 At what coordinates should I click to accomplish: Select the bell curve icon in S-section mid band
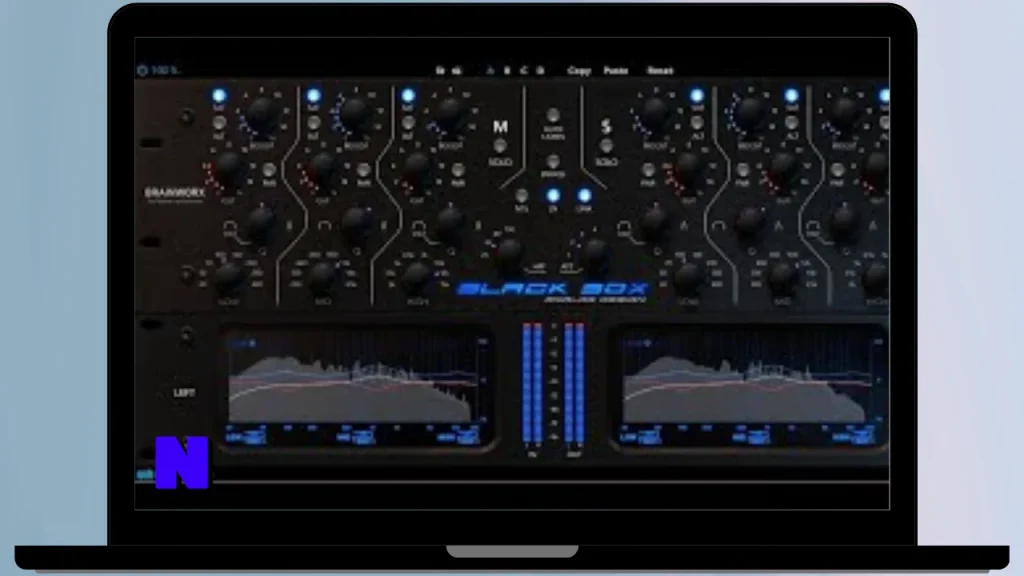click(719, 227)
